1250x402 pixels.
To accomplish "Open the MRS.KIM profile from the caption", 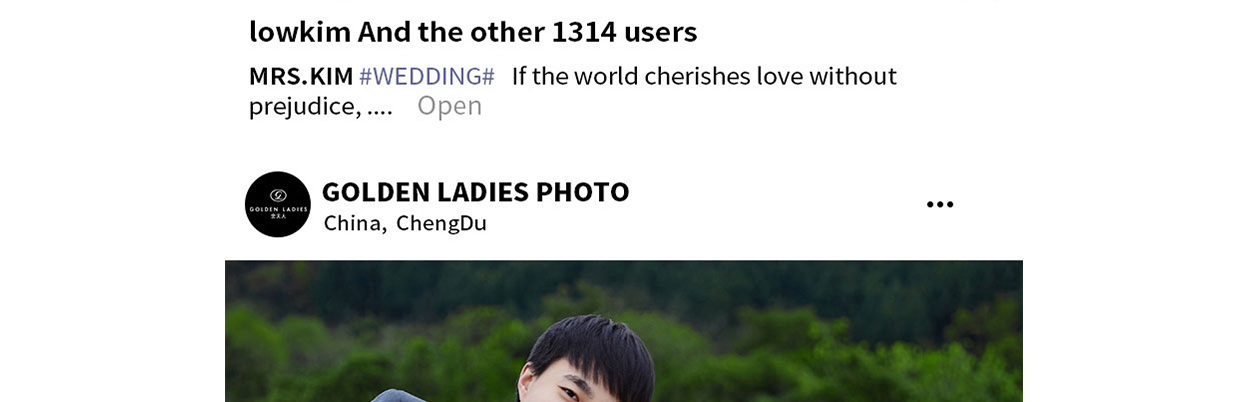I will coord(301,76).
